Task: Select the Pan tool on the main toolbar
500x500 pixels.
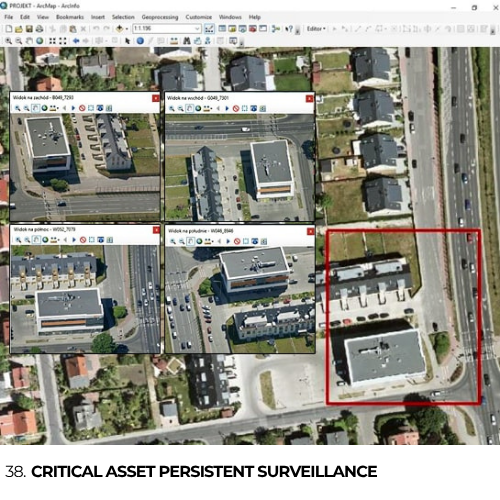Action: click(x=29, y=41)
